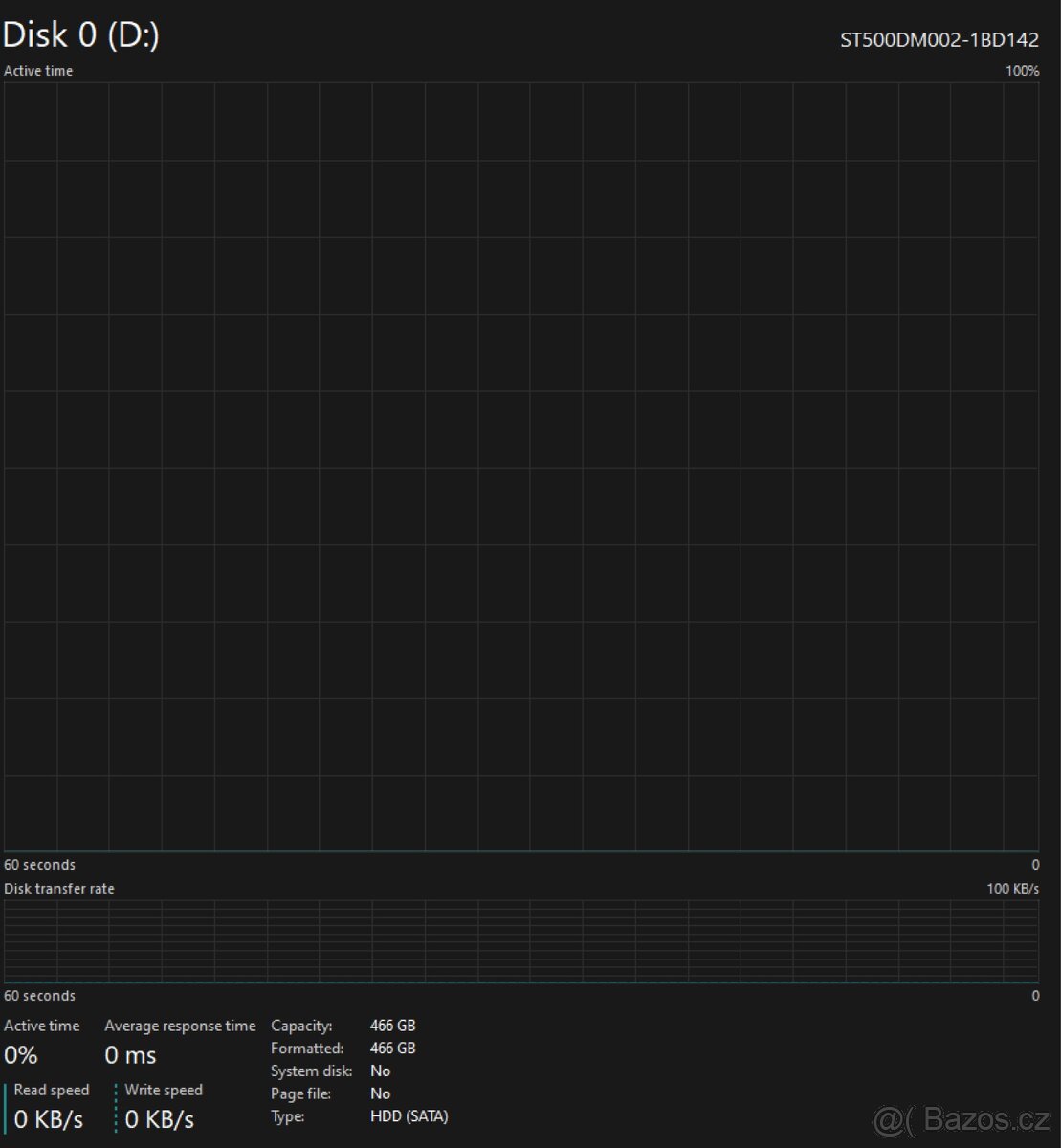Click the Read speed 0 KB/s value

click(x=49, y=1119)
